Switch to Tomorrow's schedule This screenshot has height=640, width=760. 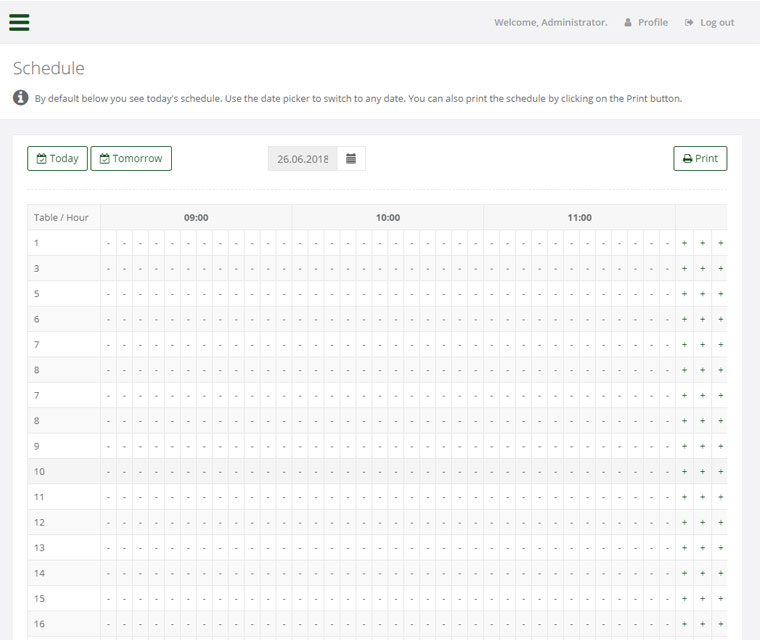click(131, 159)
